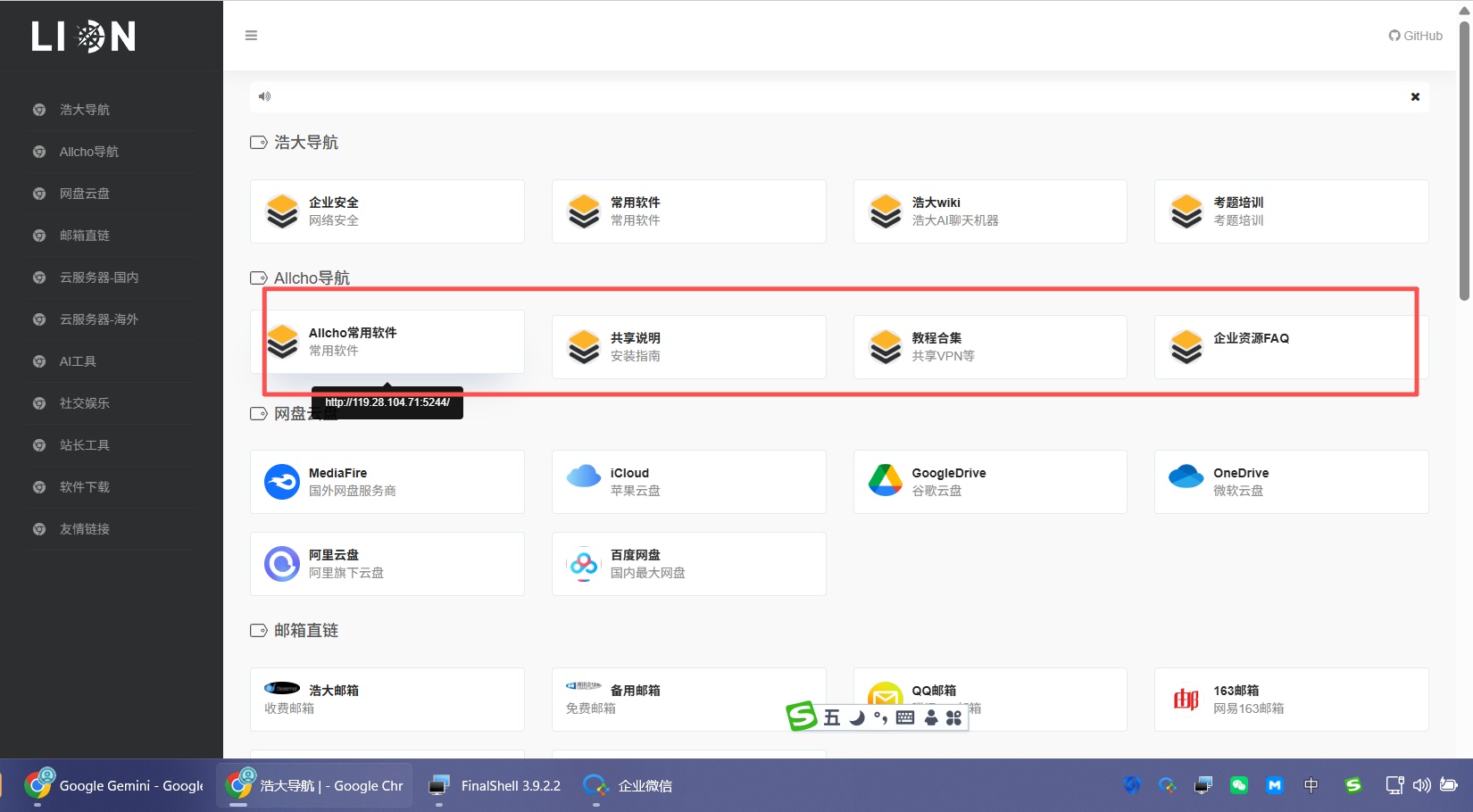This screenshot has width=1473, height=812.
Task: Open the 企业安全 card
Action: [387, 211]
